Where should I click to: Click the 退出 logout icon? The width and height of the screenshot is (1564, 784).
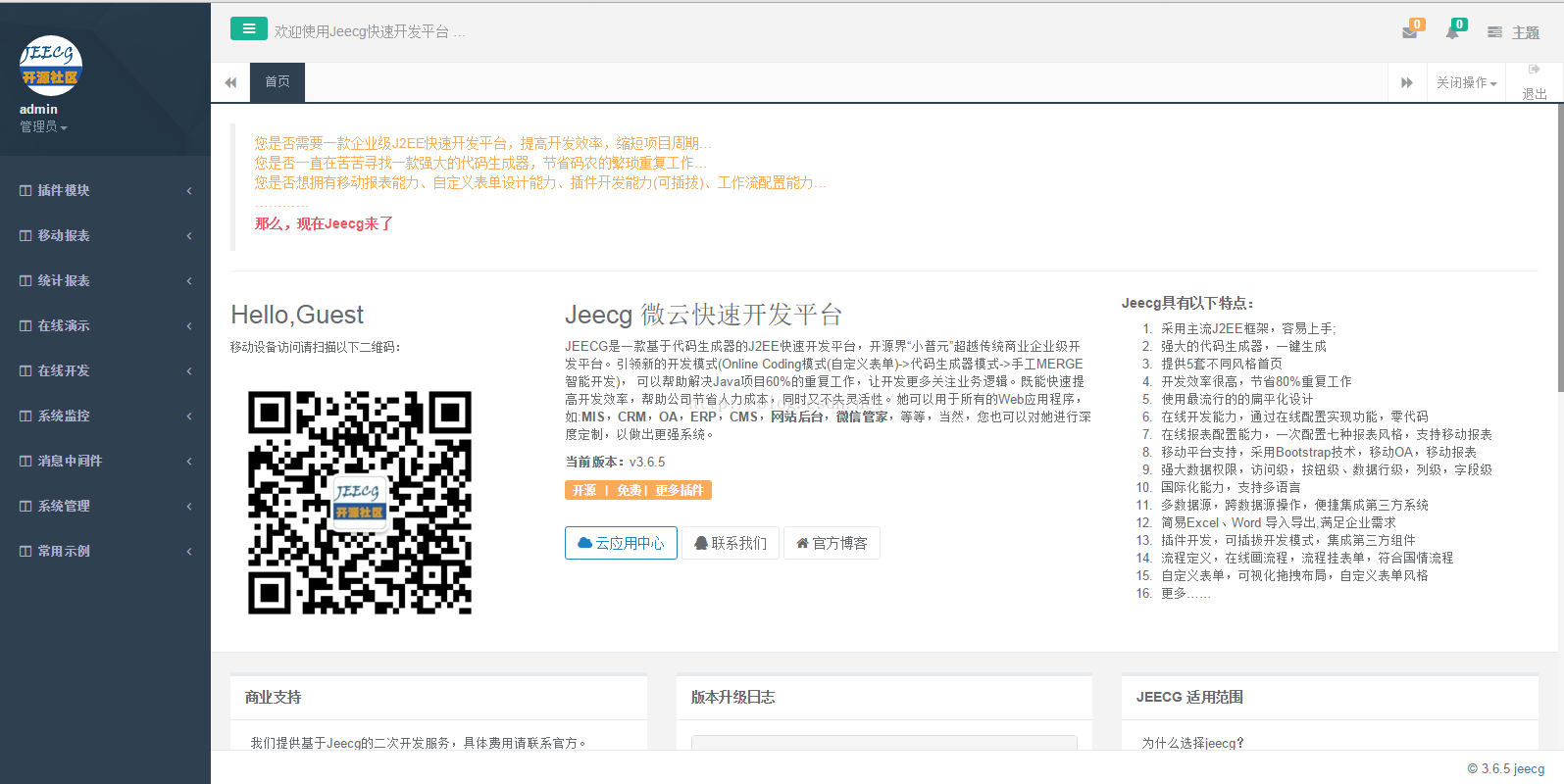[1535, 70]
